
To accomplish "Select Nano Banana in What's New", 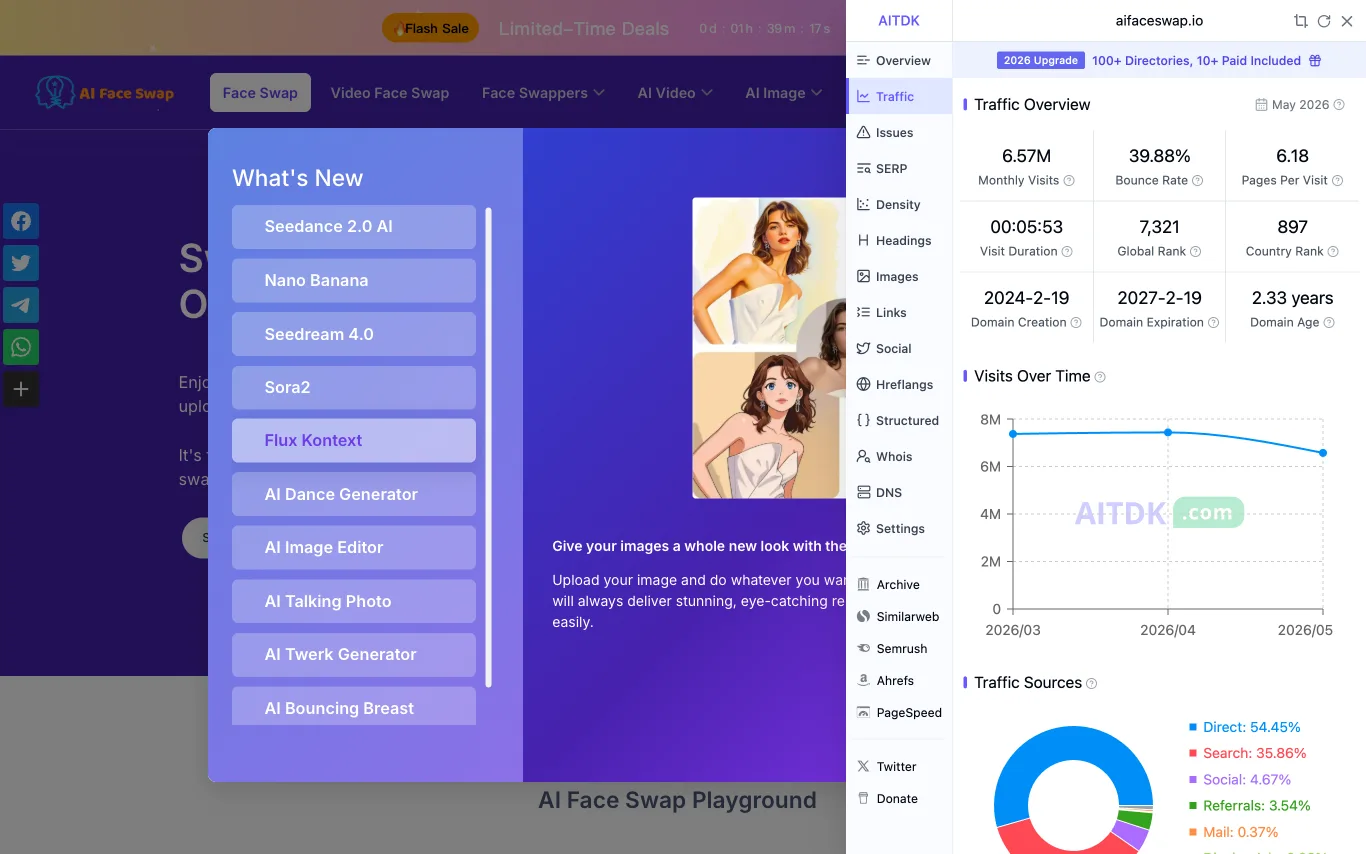I will (354, 280).
